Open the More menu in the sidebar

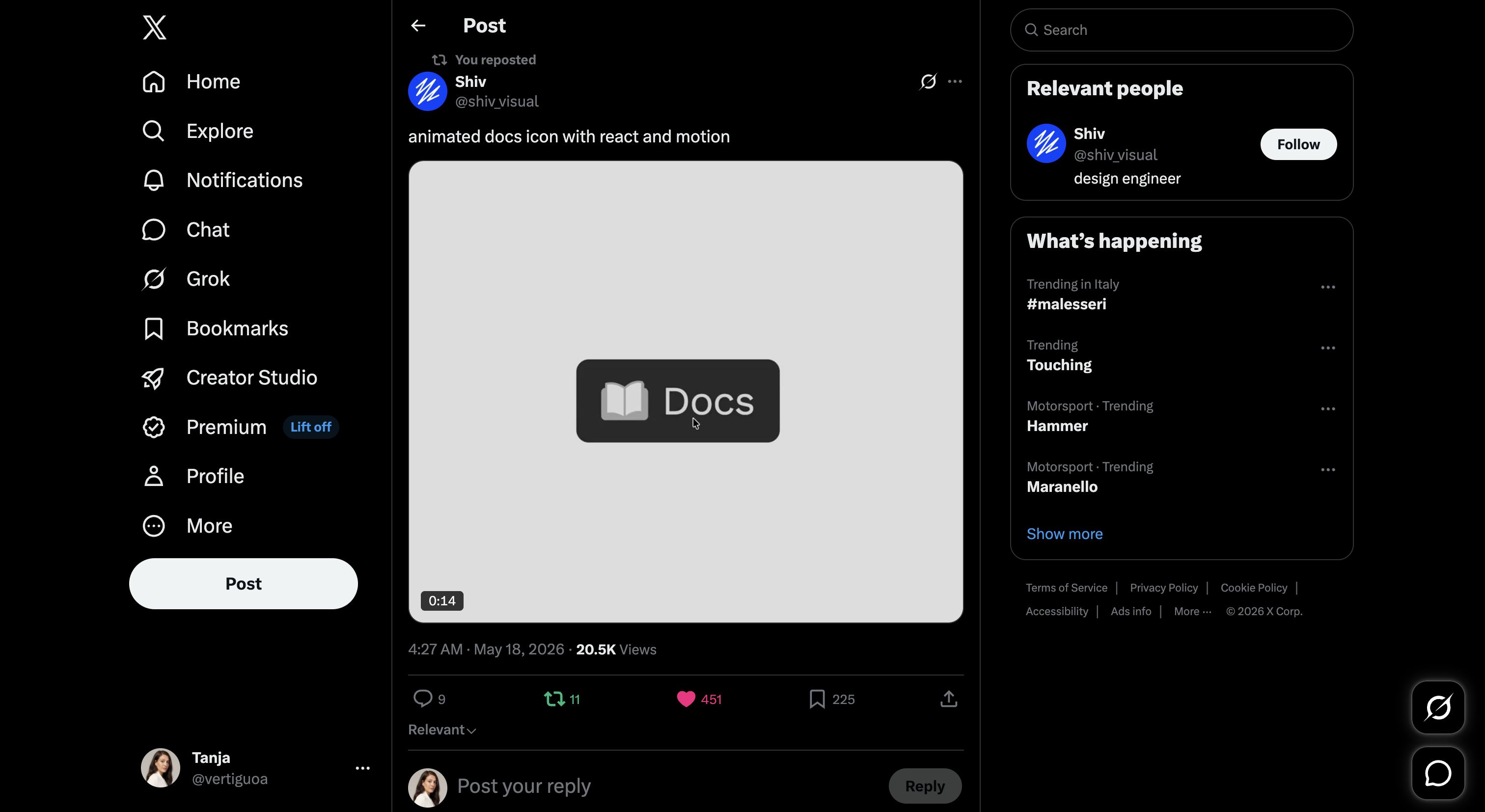[188, 526]
